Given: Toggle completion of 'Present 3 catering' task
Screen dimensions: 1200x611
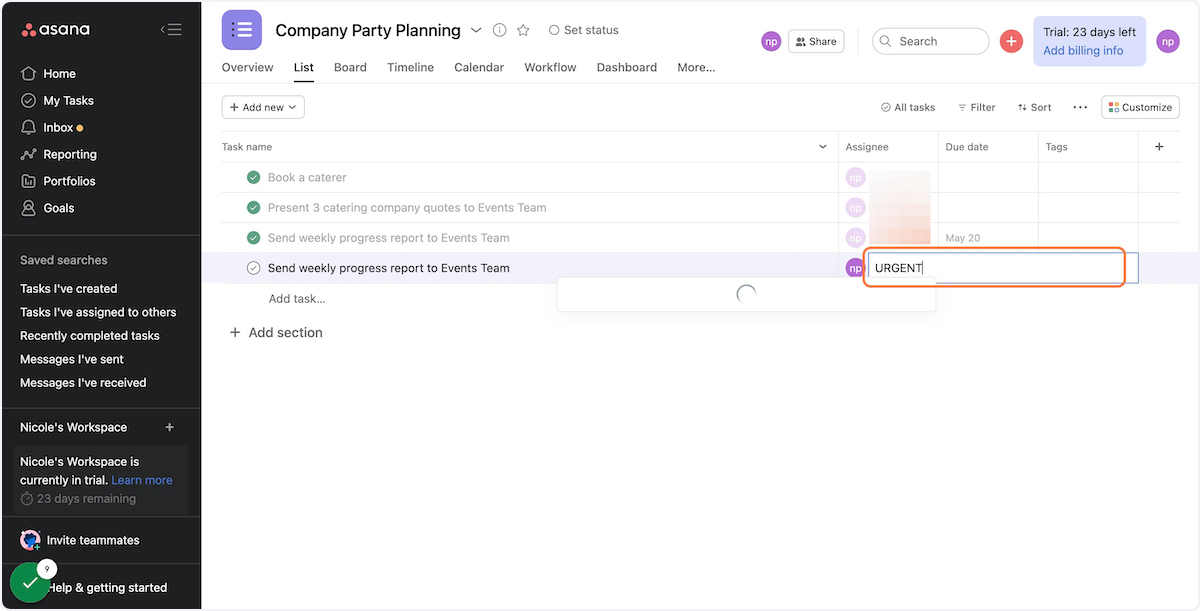Looking at the screenshot, I should 254,208.
